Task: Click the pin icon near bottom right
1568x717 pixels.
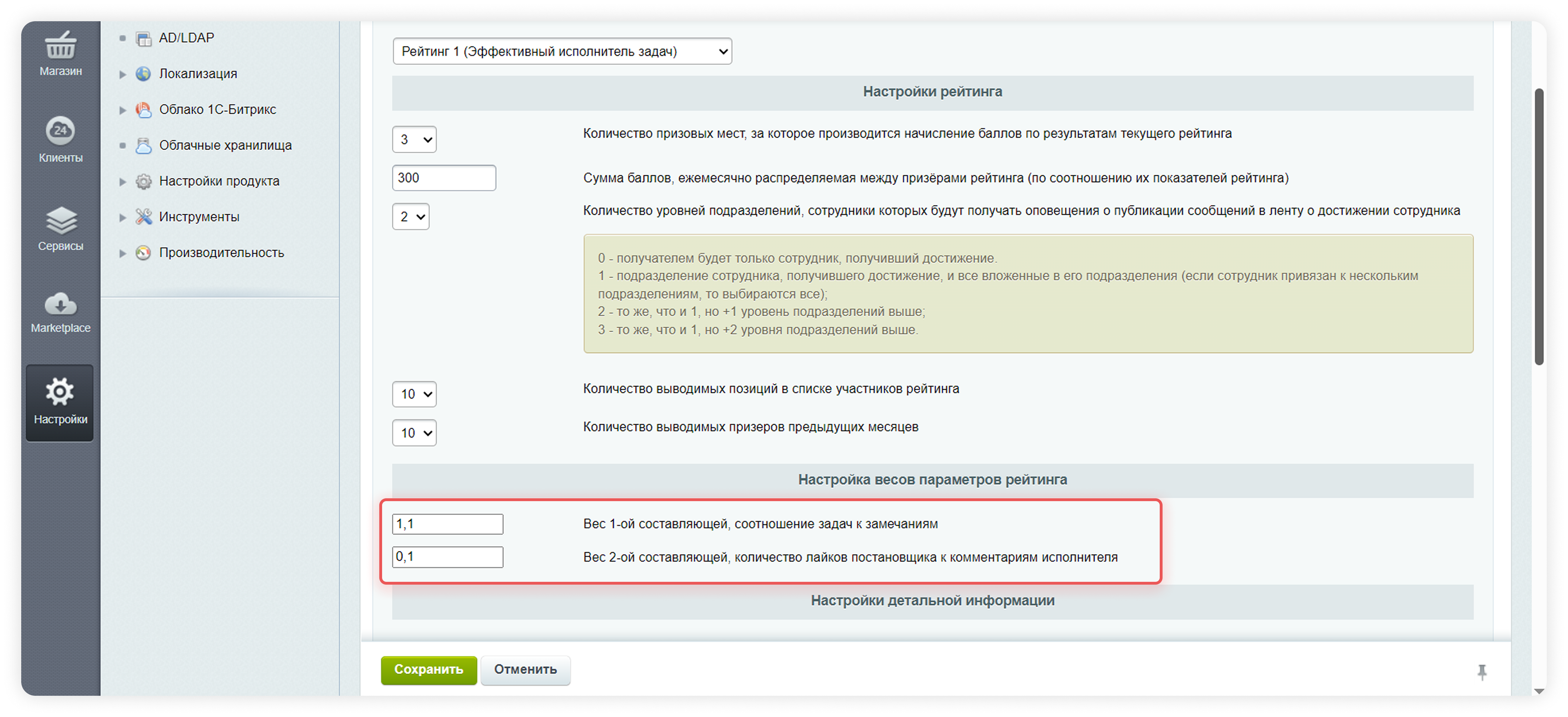Action: point(1482,672)
